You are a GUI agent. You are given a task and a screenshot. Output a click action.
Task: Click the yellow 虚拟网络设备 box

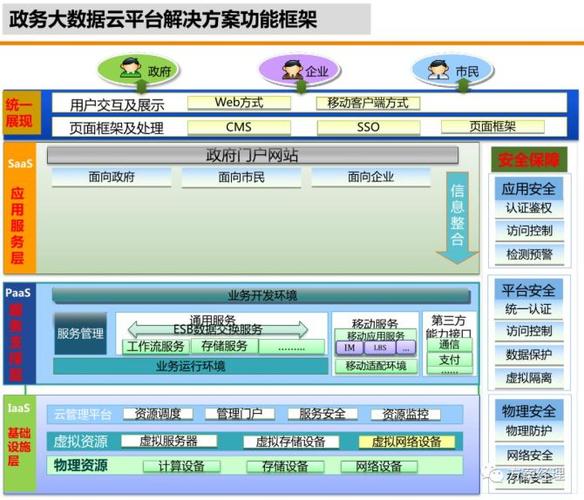click(406, 442)
